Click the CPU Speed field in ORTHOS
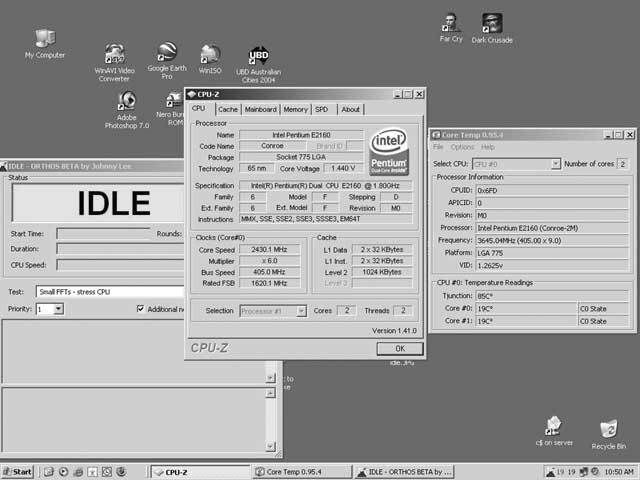The width and height of the screenshot is (640, 480). pyautogui.click(x=120, y=265)
